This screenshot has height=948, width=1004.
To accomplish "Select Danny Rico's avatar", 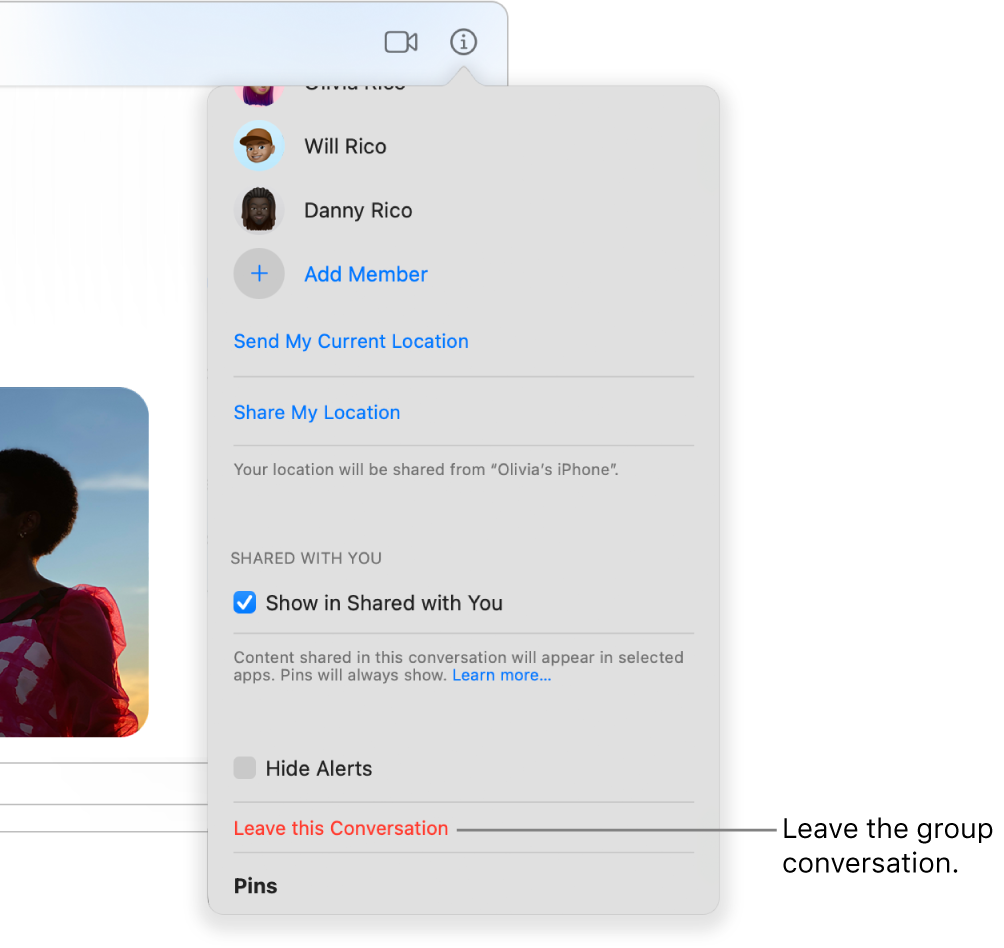I will pyautogui.click(x=259, y=210).
